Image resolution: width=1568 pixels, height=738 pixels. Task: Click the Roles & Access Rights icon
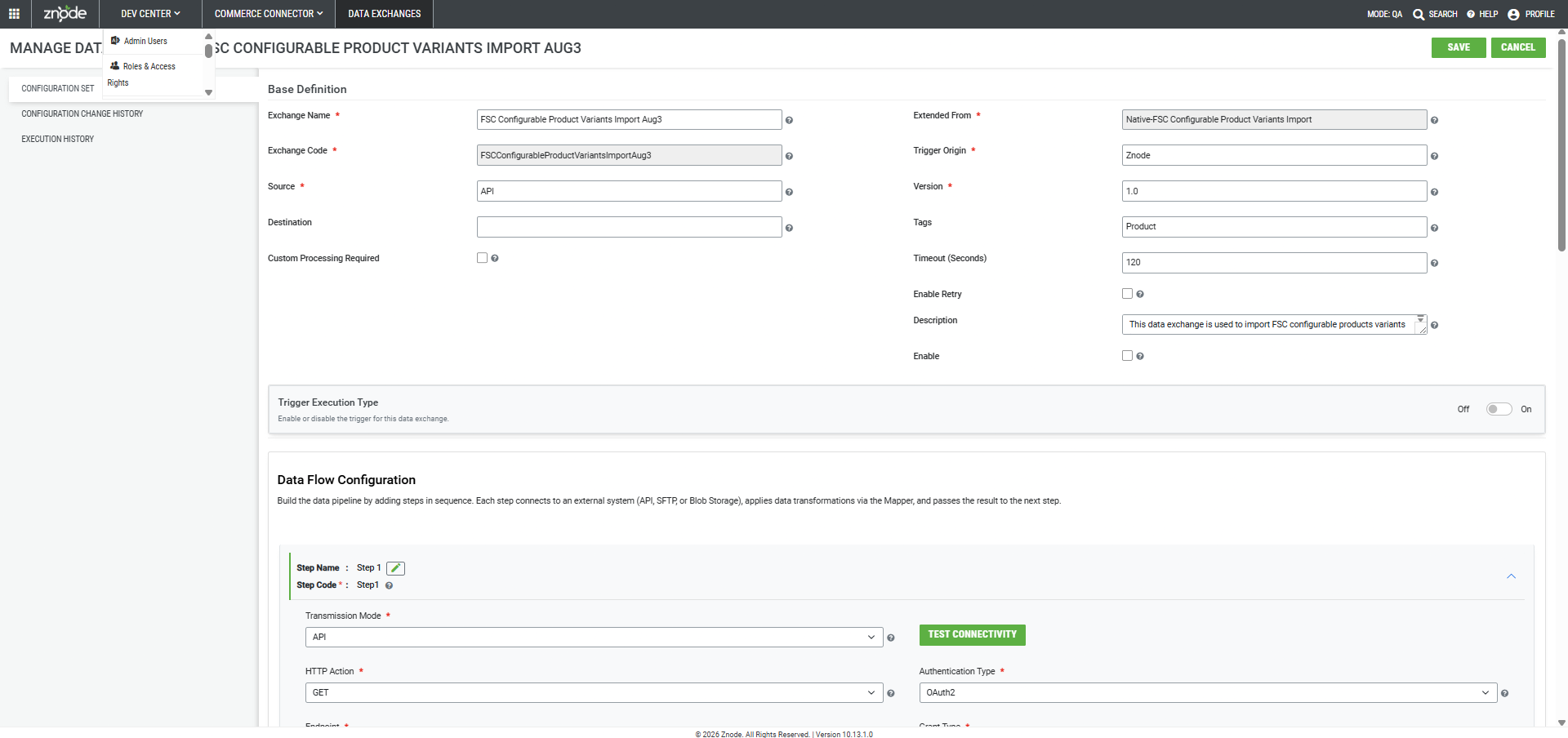(x=115, y=66)
